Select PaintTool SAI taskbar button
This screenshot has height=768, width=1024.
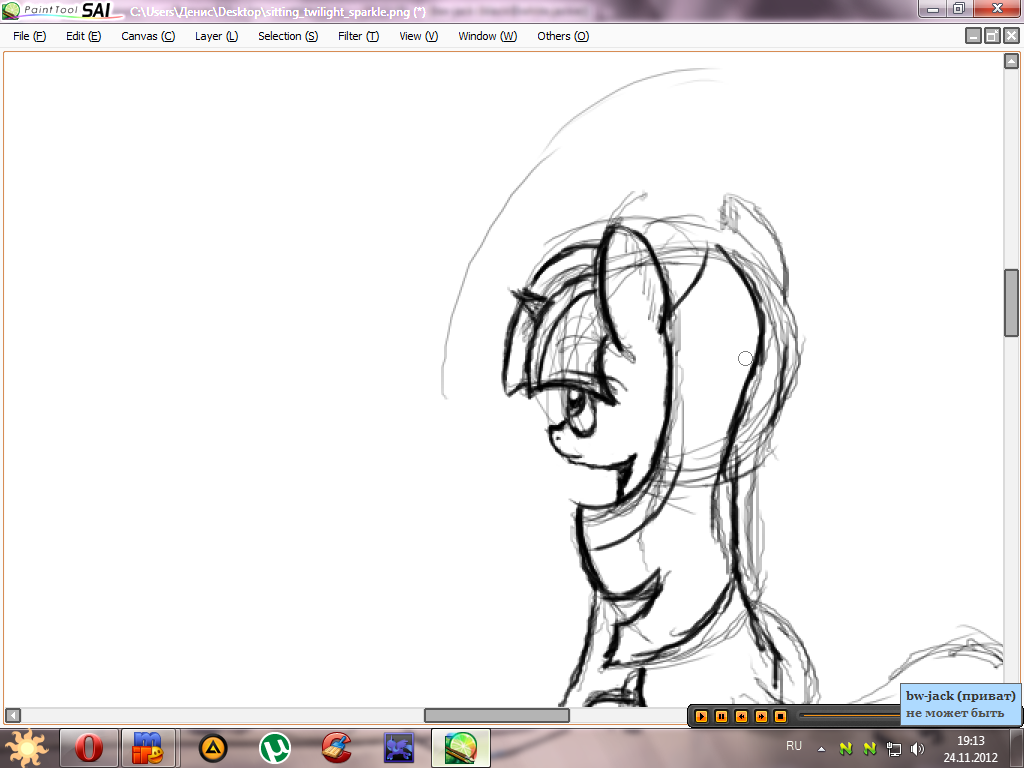(461, 748)
